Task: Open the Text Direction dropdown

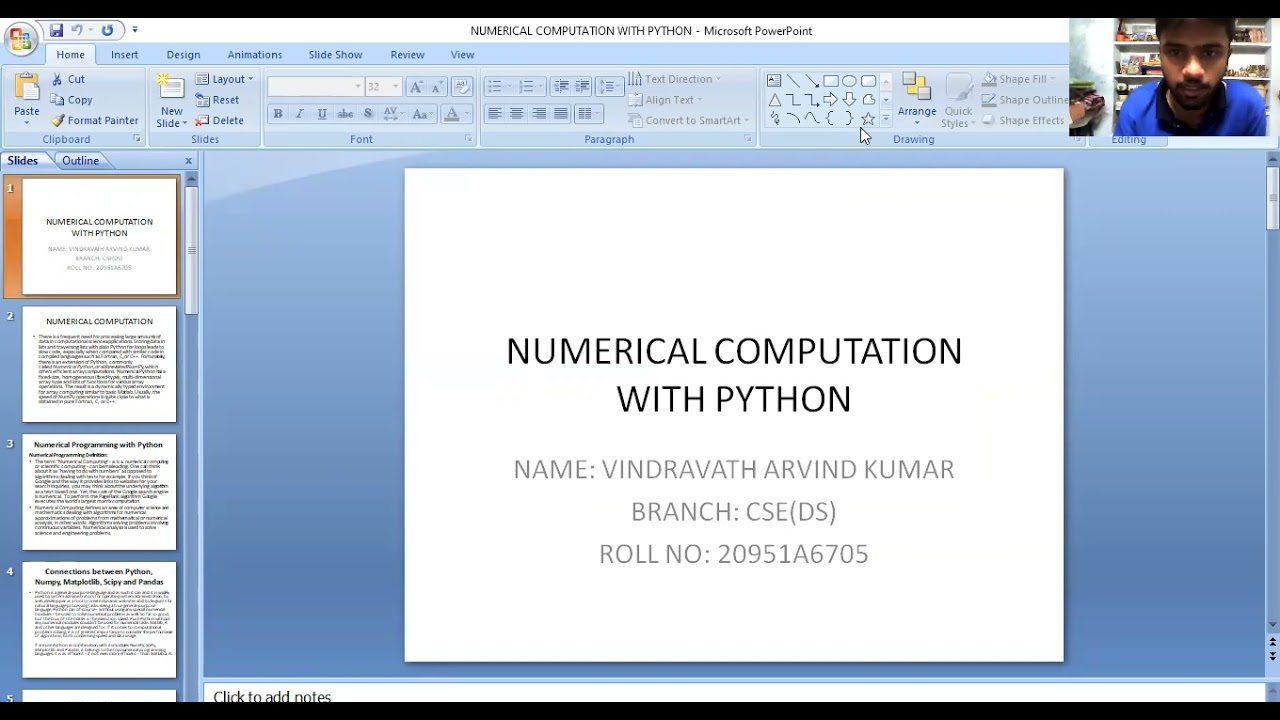Action: pyautogui.click(x=675, y=79)
